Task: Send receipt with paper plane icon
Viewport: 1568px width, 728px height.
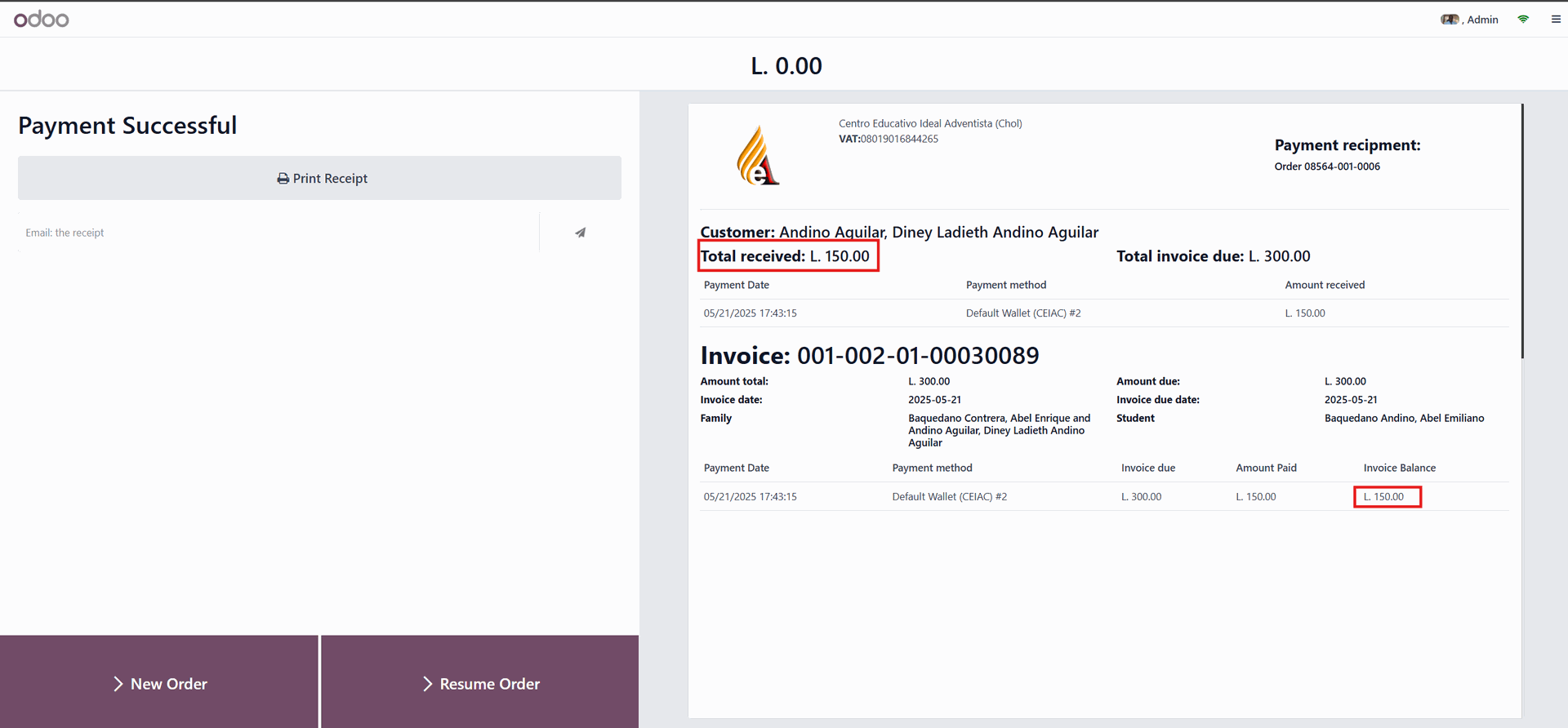Action: (x=580, y=233)
